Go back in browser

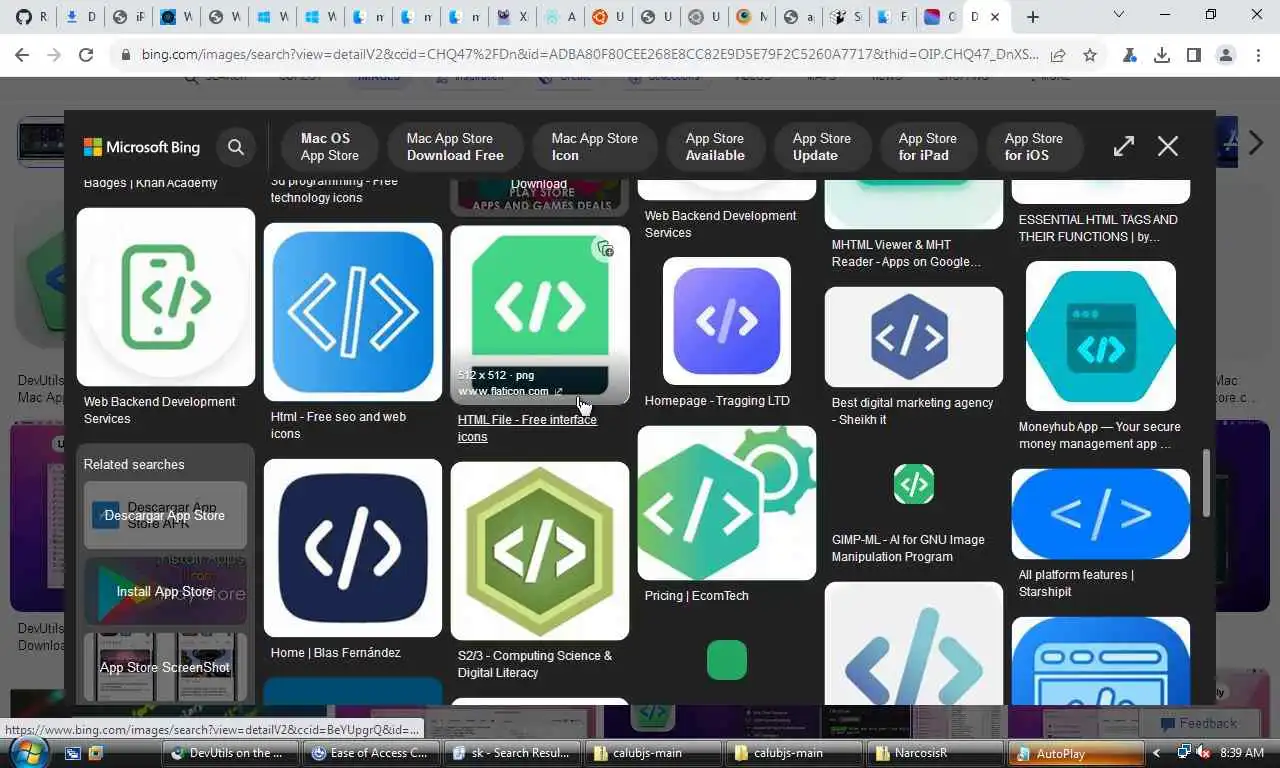point(22,56)
